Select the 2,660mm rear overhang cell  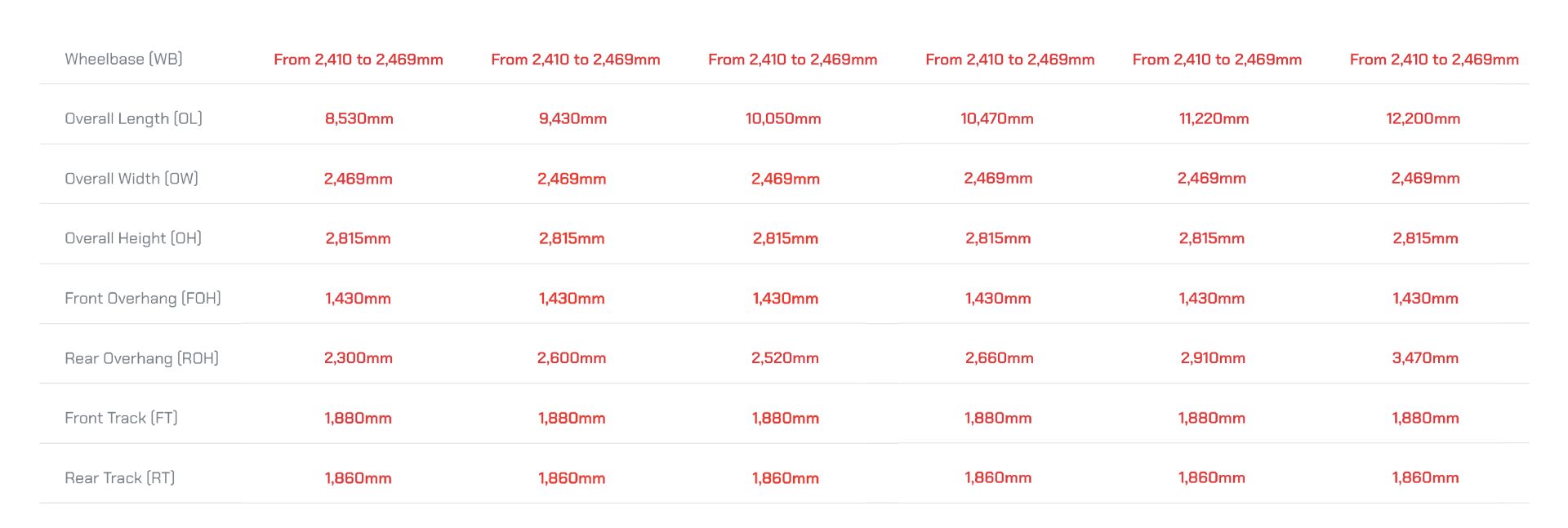coord(1000,357)
